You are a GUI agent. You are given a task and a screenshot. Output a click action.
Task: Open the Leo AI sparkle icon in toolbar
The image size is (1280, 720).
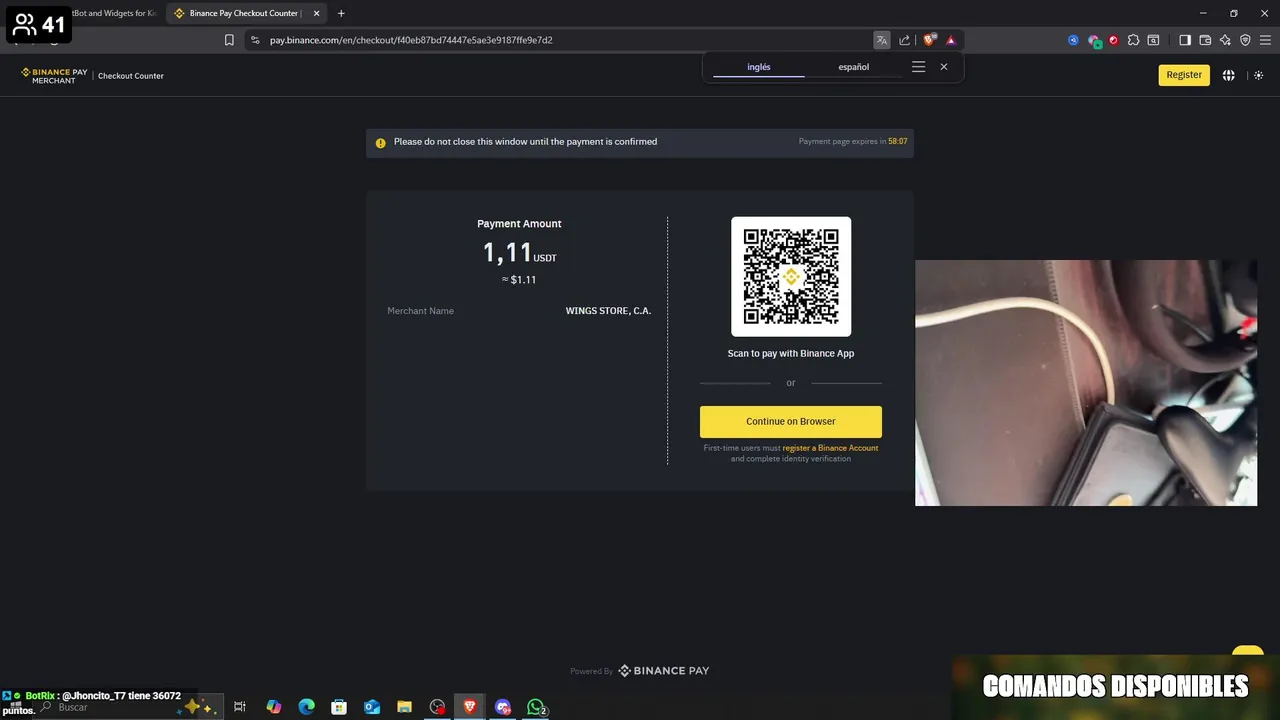(x=1225, y=40)
